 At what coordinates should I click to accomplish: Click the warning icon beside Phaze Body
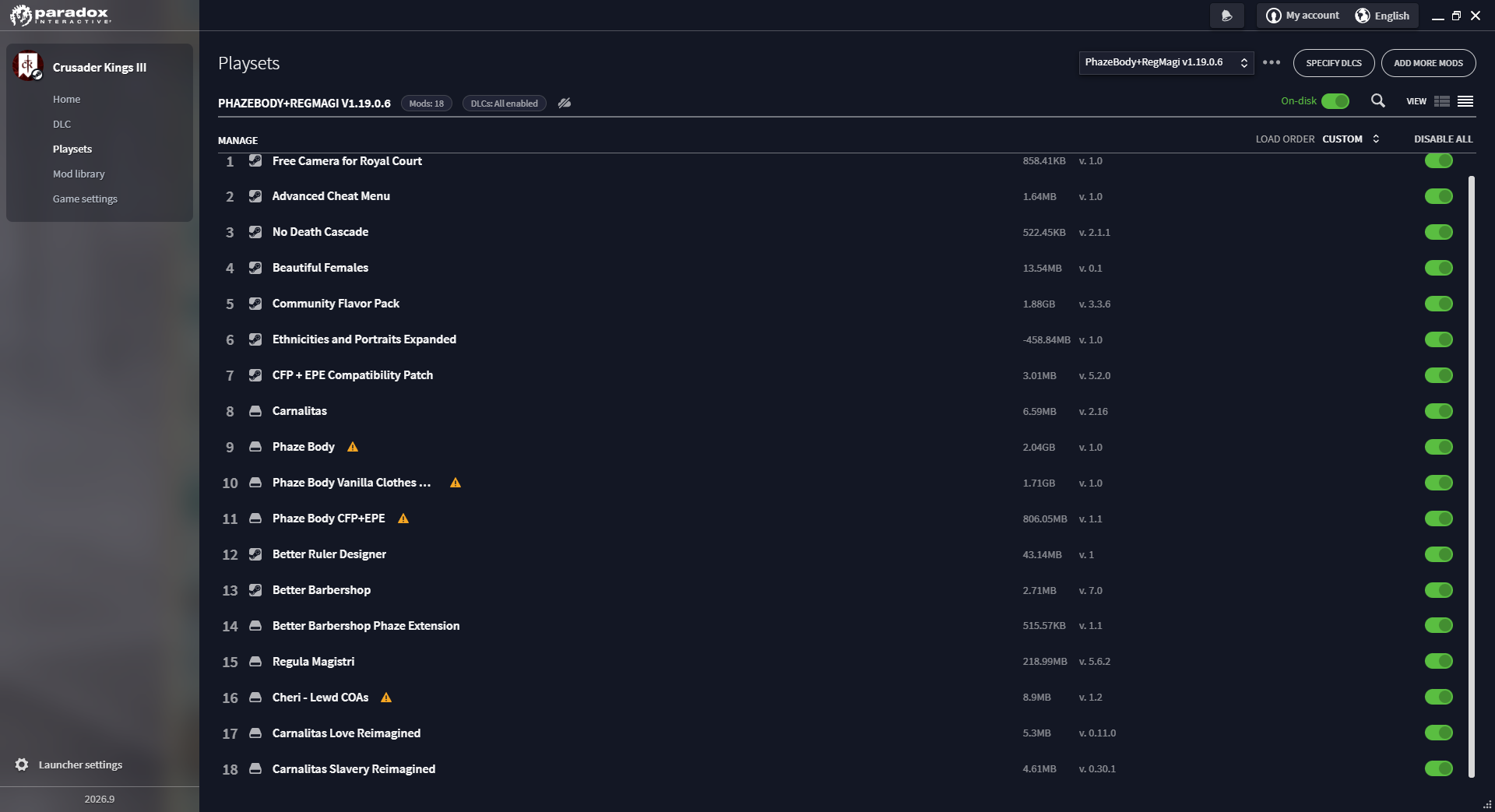pos(353,447)
